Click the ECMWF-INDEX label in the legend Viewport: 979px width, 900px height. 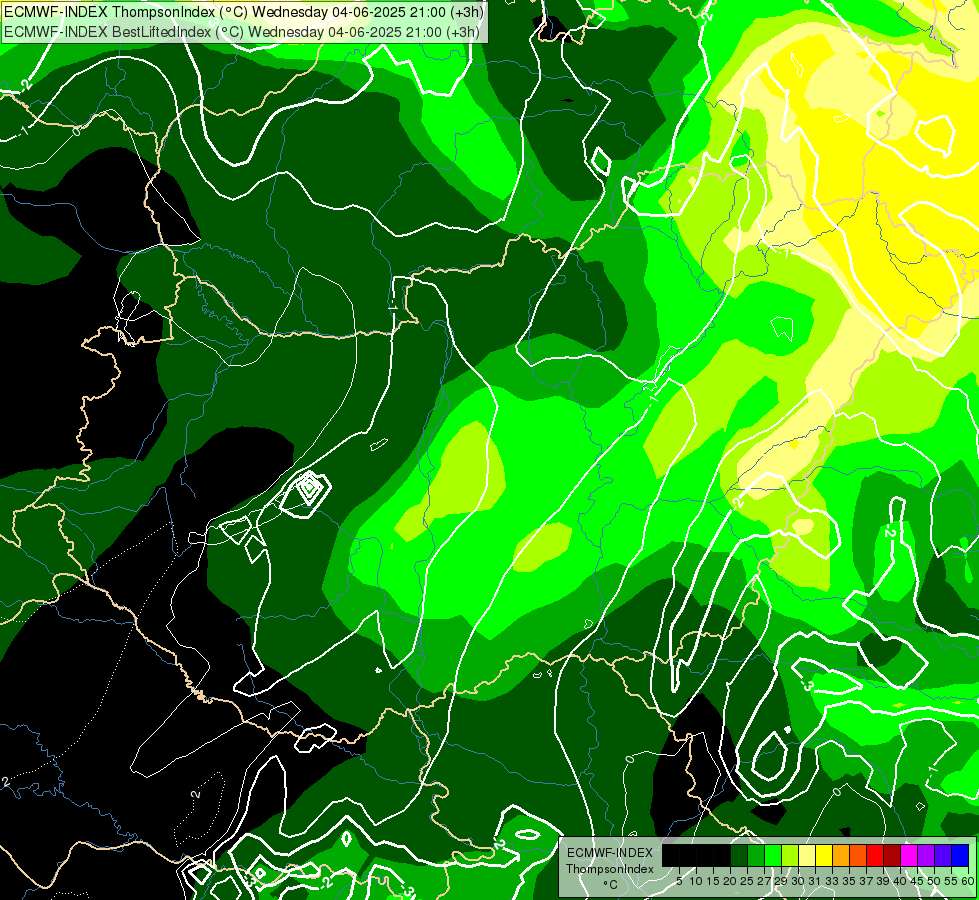coord(610,853)
